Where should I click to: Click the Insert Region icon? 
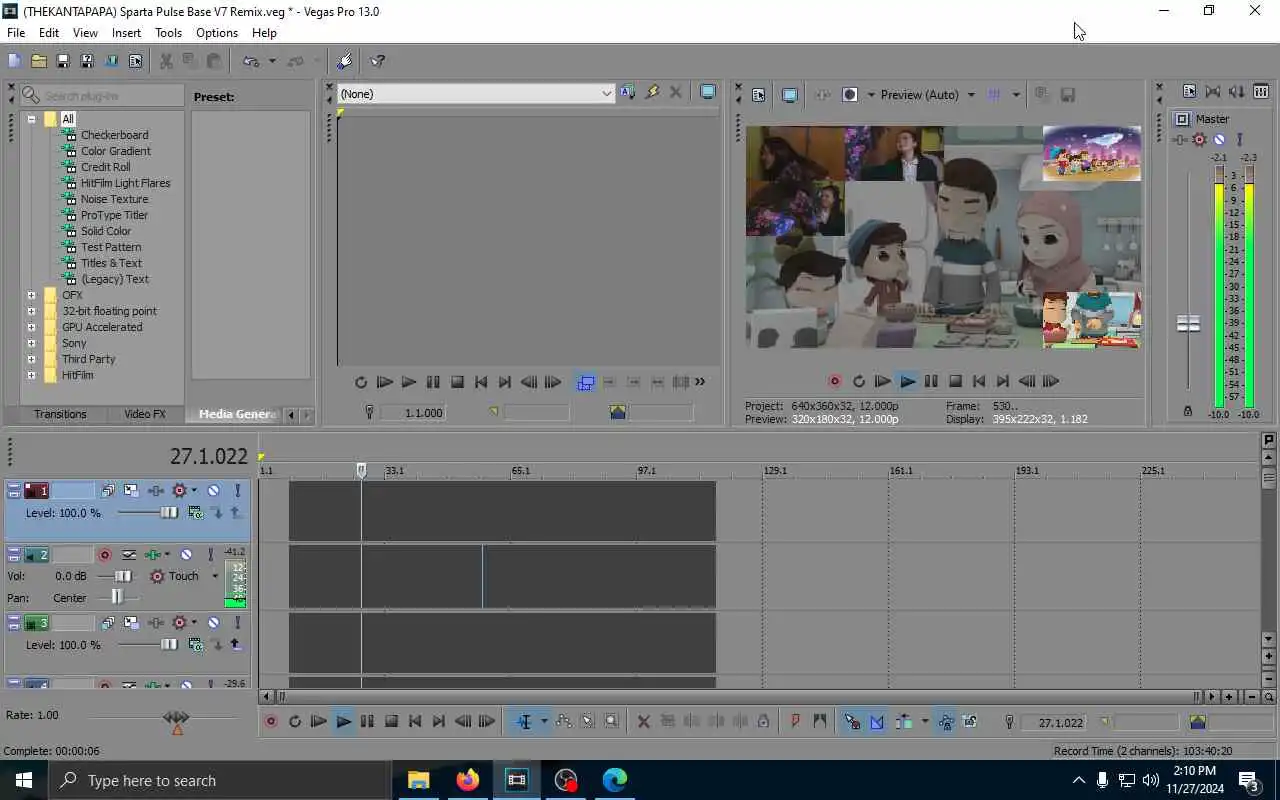819,721
